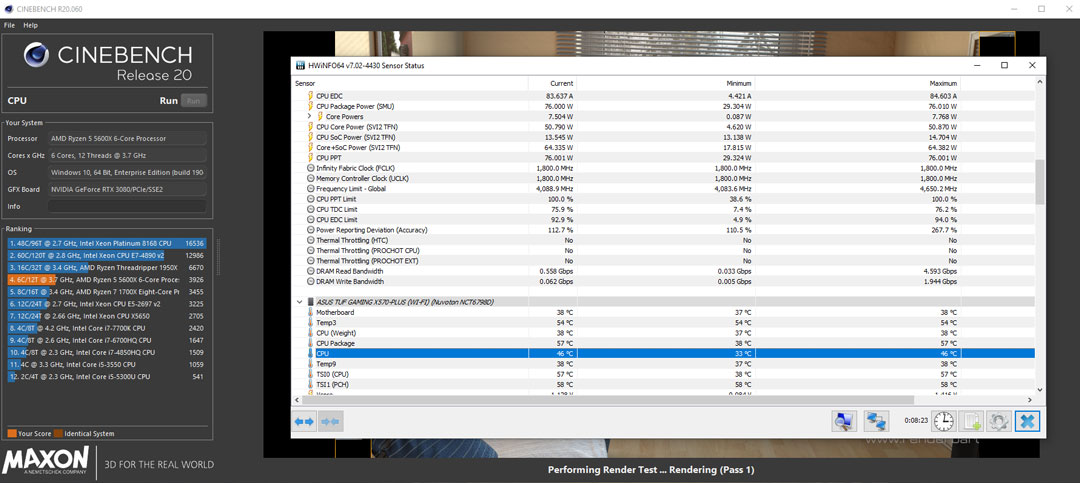Click the CPU PPT lightning icon
This screenshot has height=483, width=1080.
(x=311, y=158)
